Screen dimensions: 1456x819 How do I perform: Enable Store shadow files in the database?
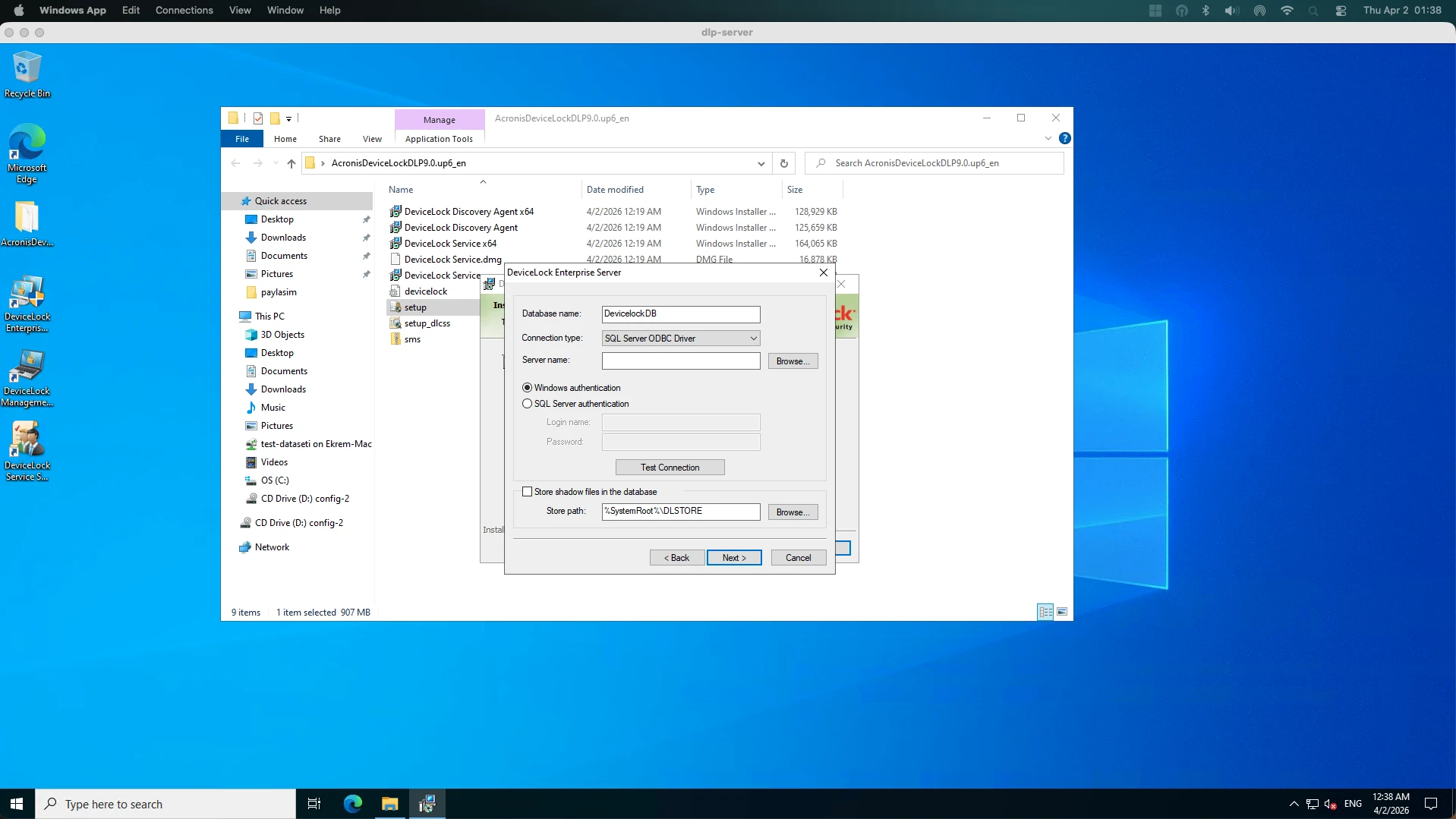tap(527, 492)
